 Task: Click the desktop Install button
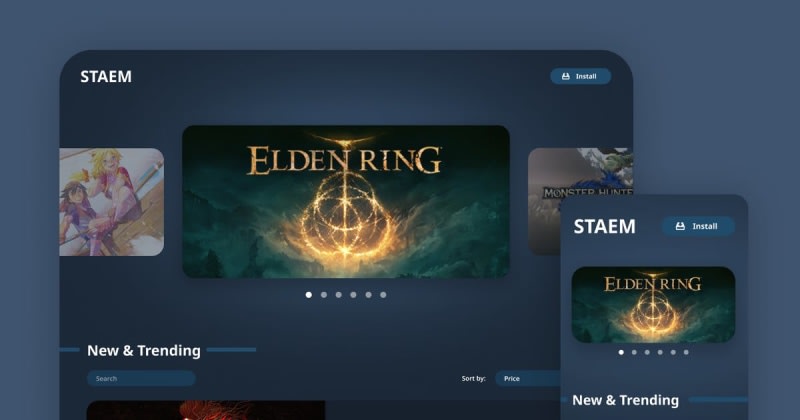click(581, 76)
